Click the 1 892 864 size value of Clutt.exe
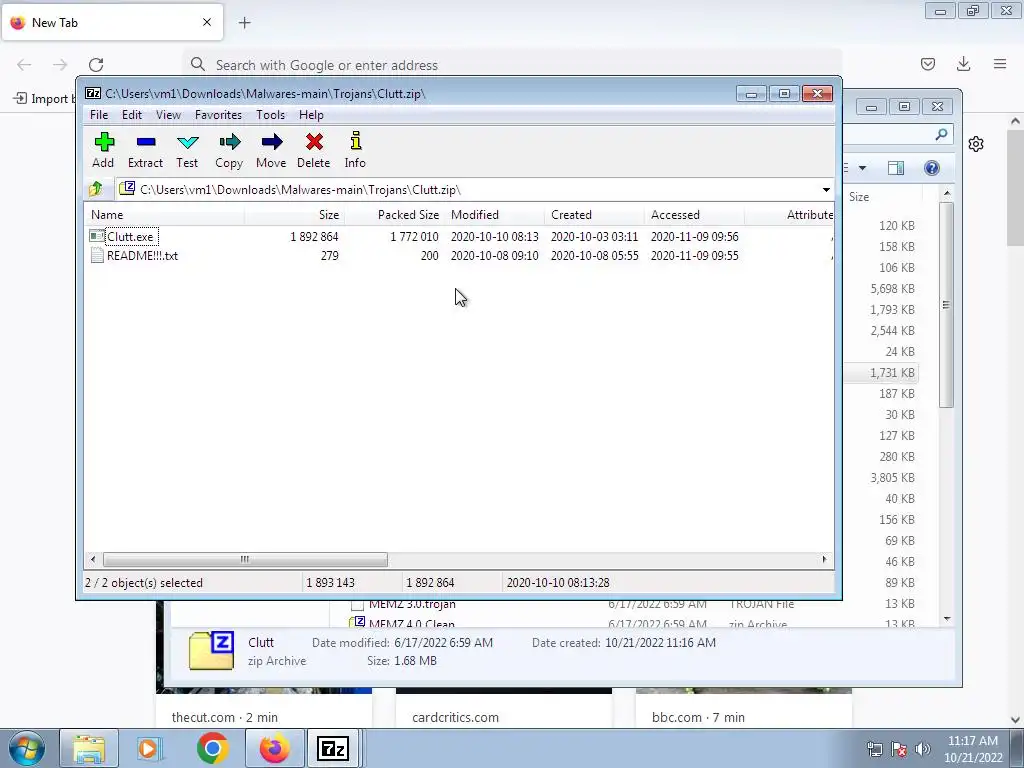The width and height of the screenshot is (1024, 768). (314, 236)
